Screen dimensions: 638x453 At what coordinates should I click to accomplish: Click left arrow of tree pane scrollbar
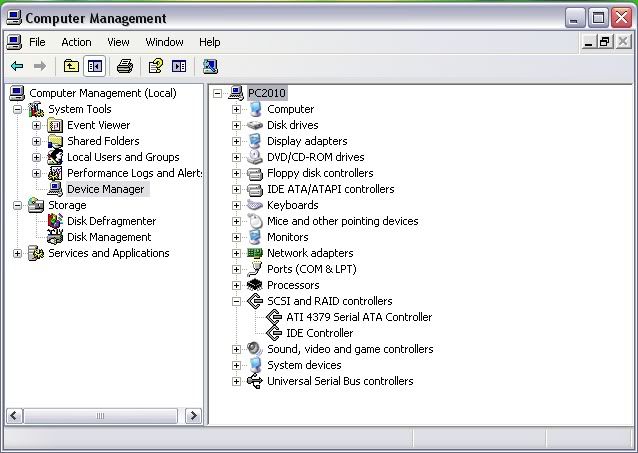click(x=14, y=416)
